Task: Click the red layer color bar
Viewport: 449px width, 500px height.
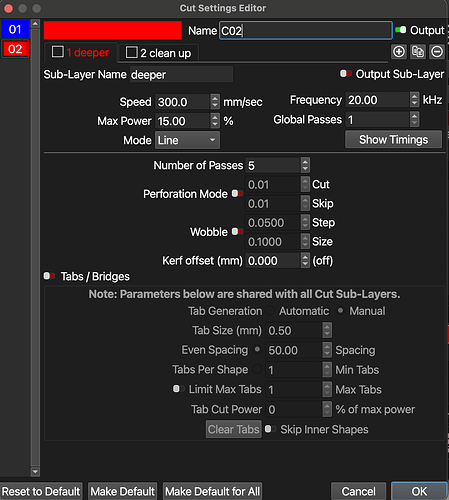Action: point(113,30)
